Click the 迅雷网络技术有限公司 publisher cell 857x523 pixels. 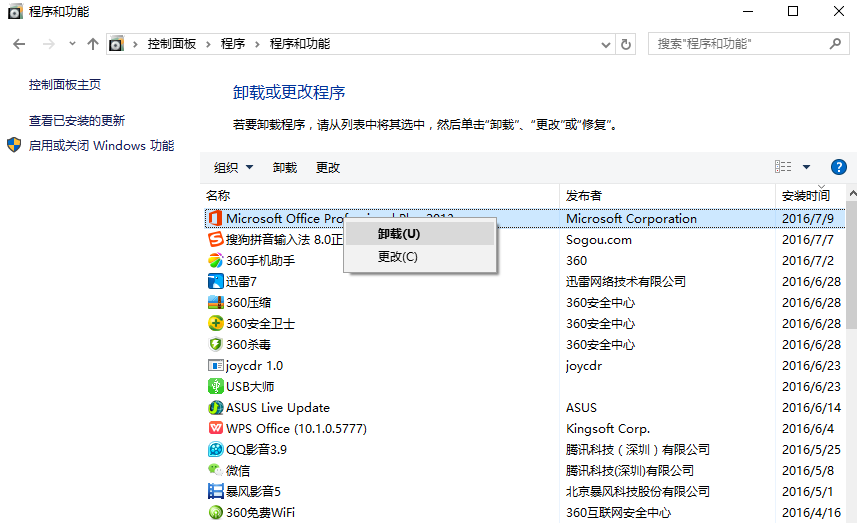click(x=626, y=281)
